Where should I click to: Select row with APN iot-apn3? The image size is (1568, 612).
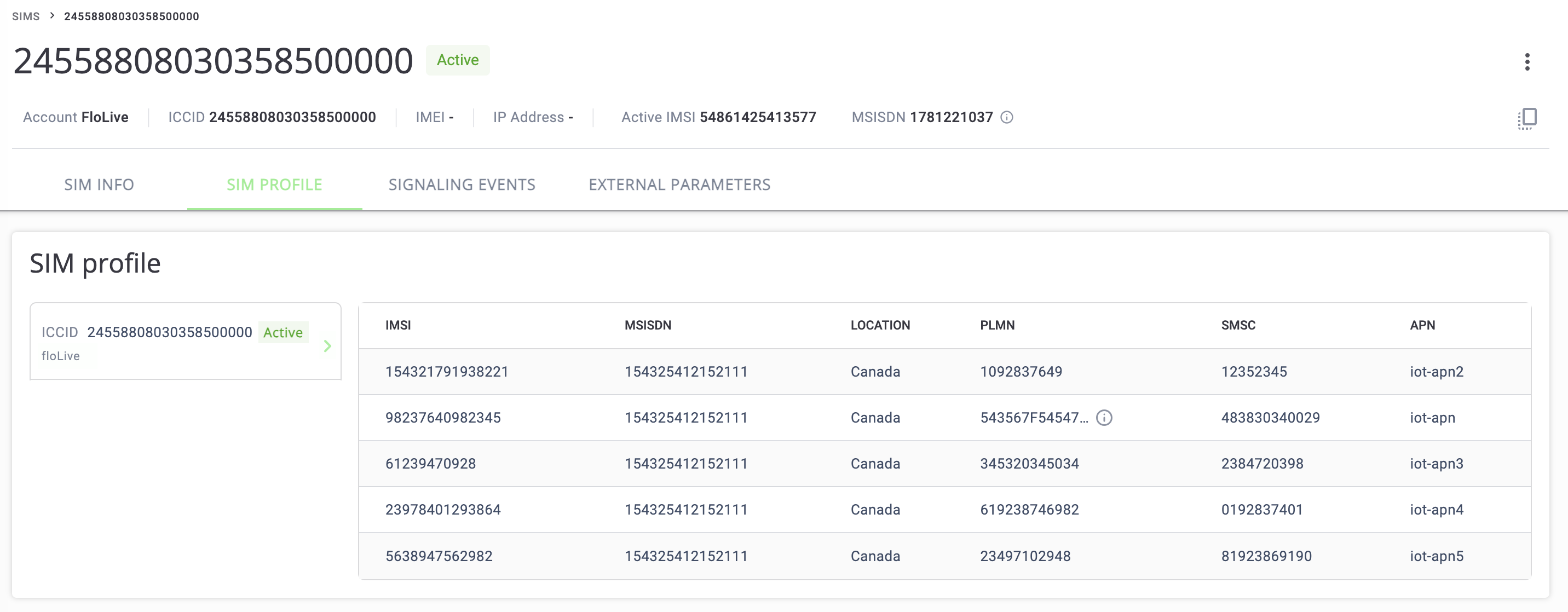pos(1436,464)
